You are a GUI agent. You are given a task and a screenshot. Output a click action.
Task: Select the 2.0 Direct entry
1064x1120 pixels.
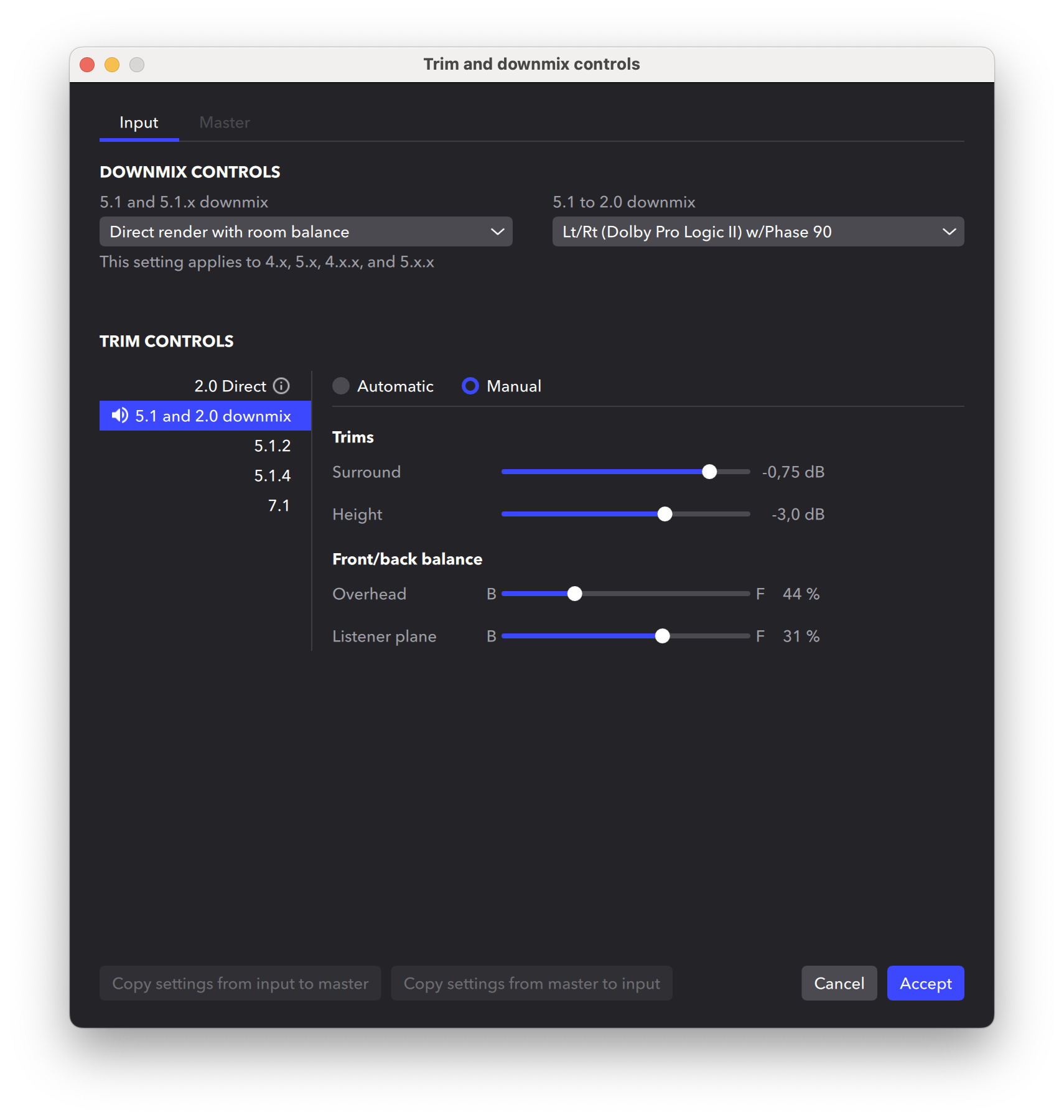coord(230,386)
